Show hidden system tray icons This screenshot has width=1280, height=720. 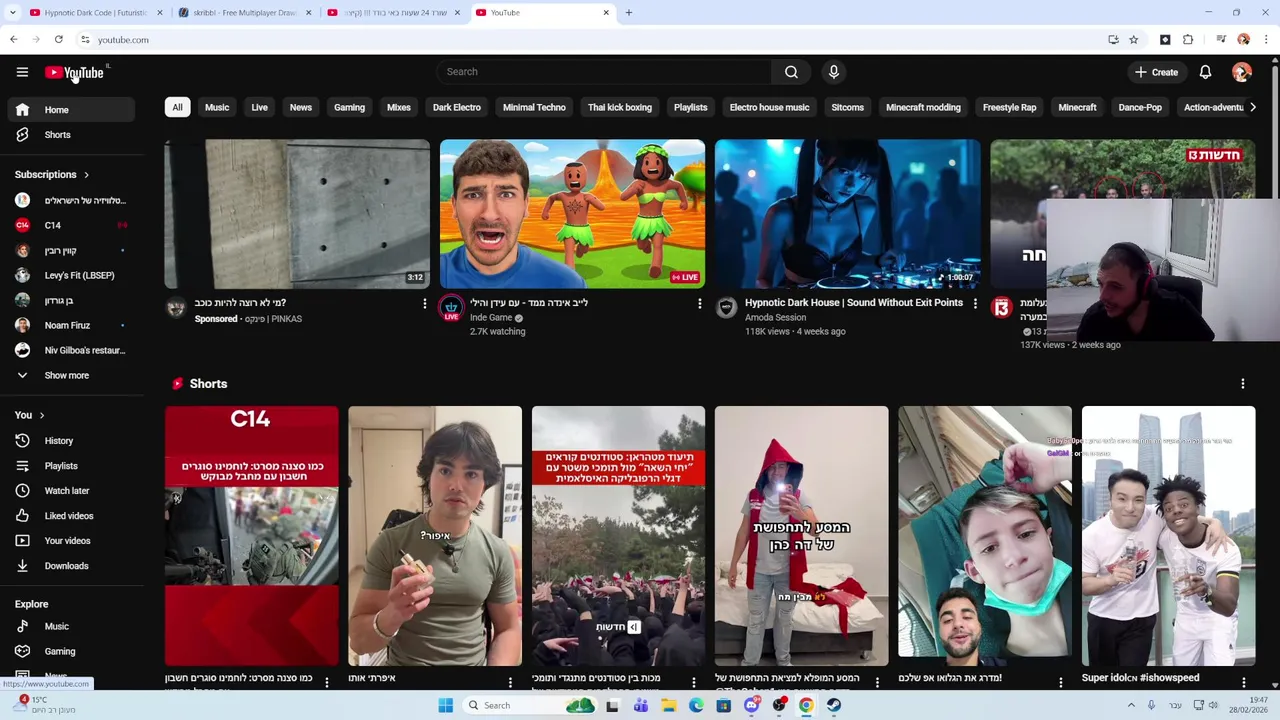point(1131,705)
